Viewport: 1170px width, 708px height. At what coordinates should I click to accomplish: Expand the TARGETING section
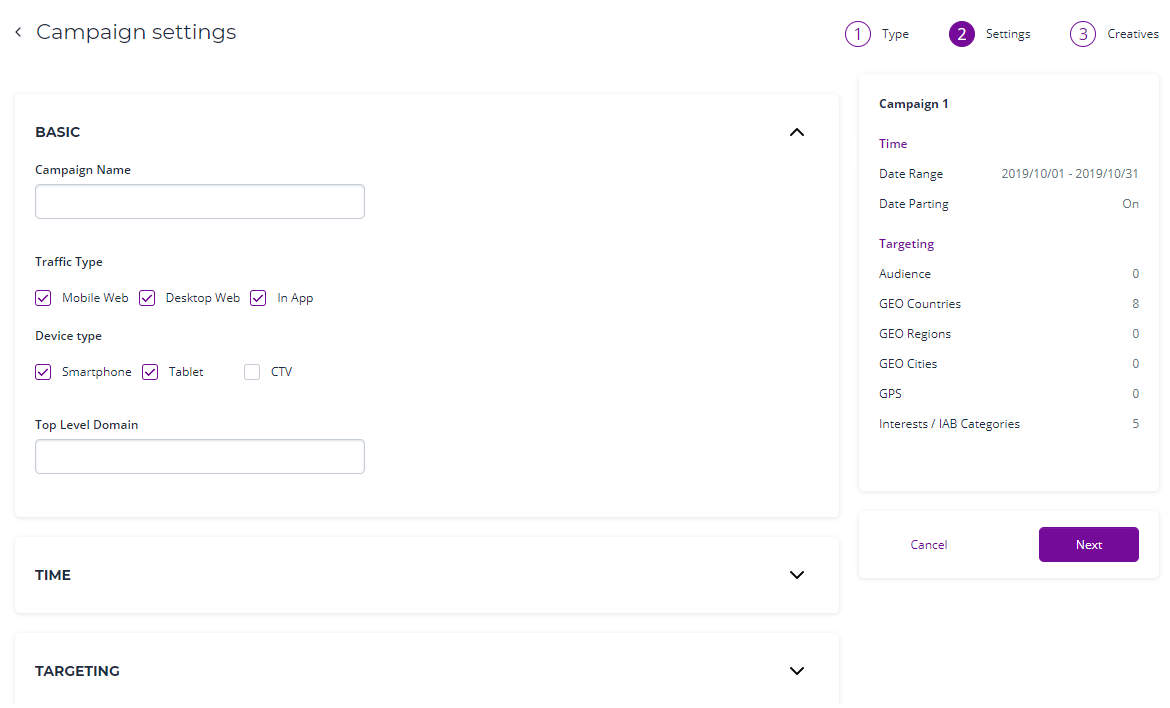point(797,670)
